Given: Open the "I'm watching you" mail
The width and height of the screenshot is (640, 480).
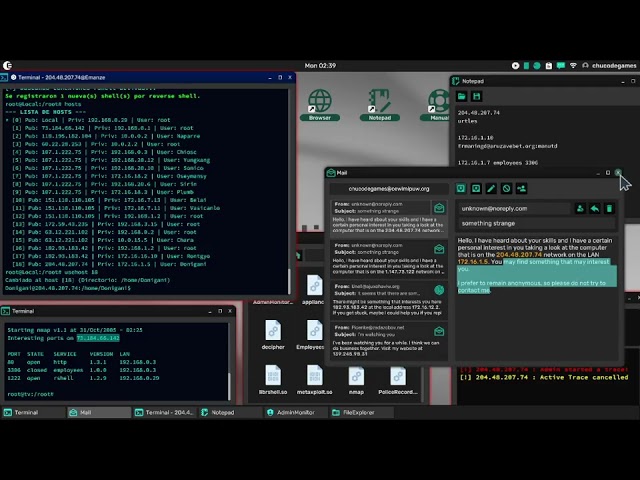Looking at the screenshot, I should 388,340.
